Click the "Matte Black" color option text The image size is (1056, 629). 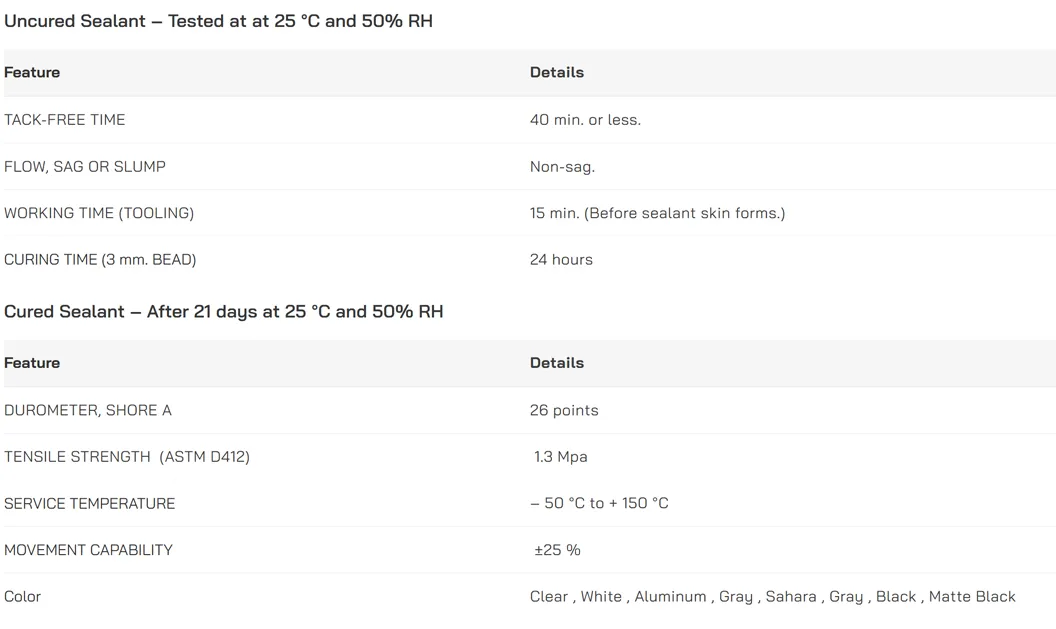point(972,596)
